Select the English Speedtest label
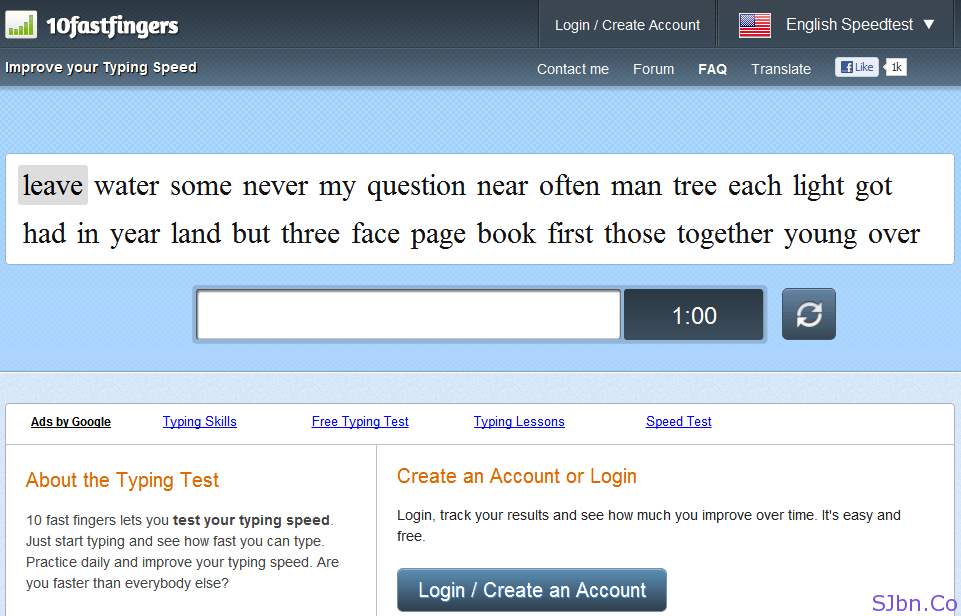 849,25
